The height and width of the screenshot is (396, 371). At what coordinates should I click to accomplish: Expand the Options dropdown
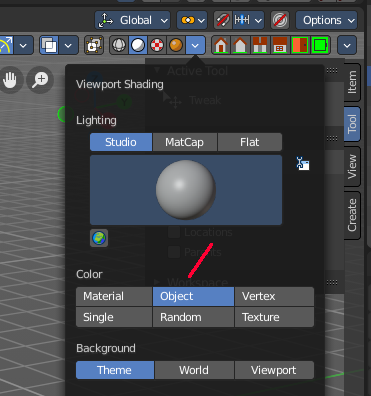coord(326,20)
